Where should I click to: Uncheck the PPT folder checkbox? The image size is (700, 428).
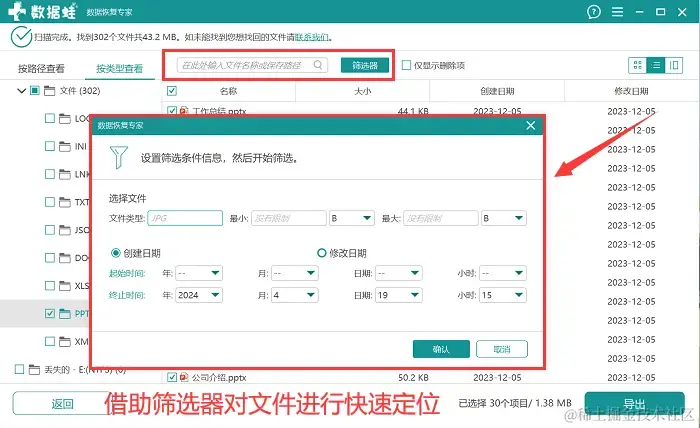(50, 313)
